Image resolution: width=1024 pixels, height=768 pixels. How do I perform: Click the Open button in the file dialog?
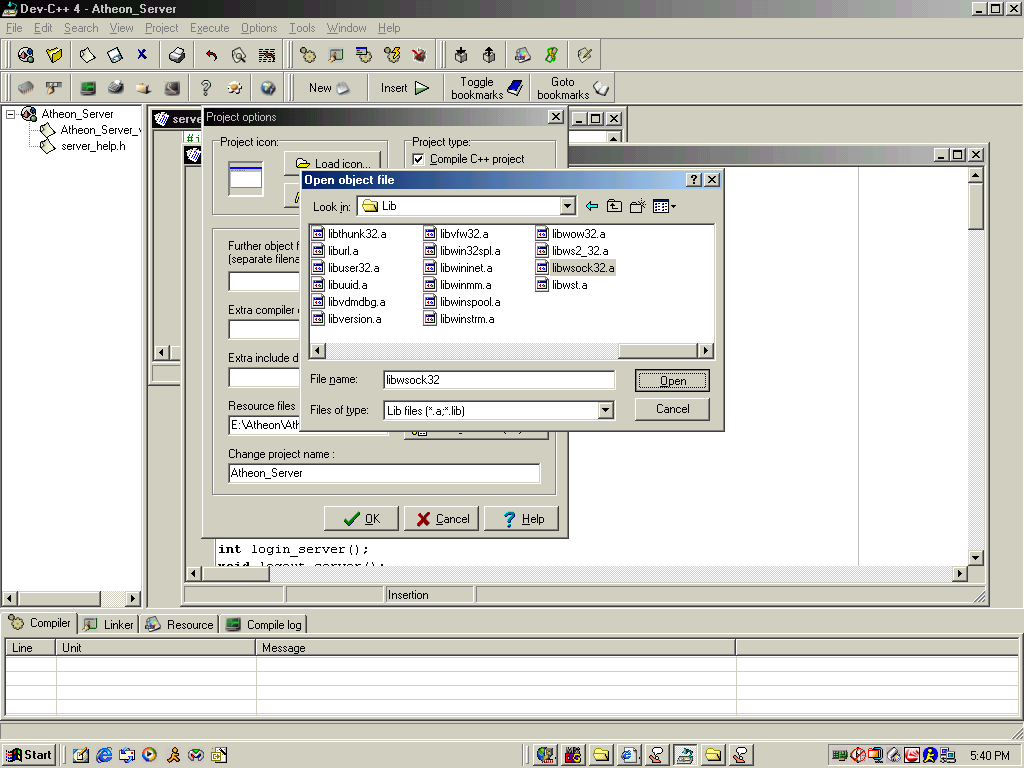tap(672, 381)
